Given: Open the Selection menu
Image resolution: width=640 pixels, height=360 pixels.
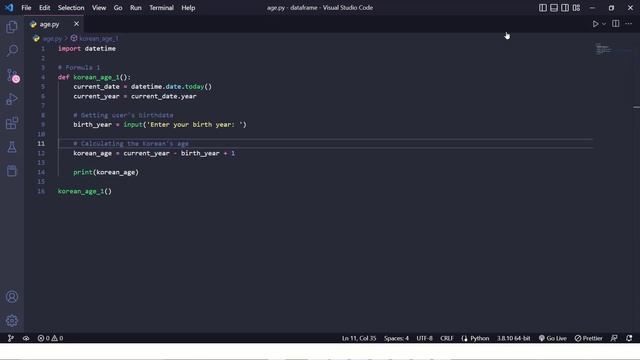Looking at the screenshot, I should [x=71, y=8].
